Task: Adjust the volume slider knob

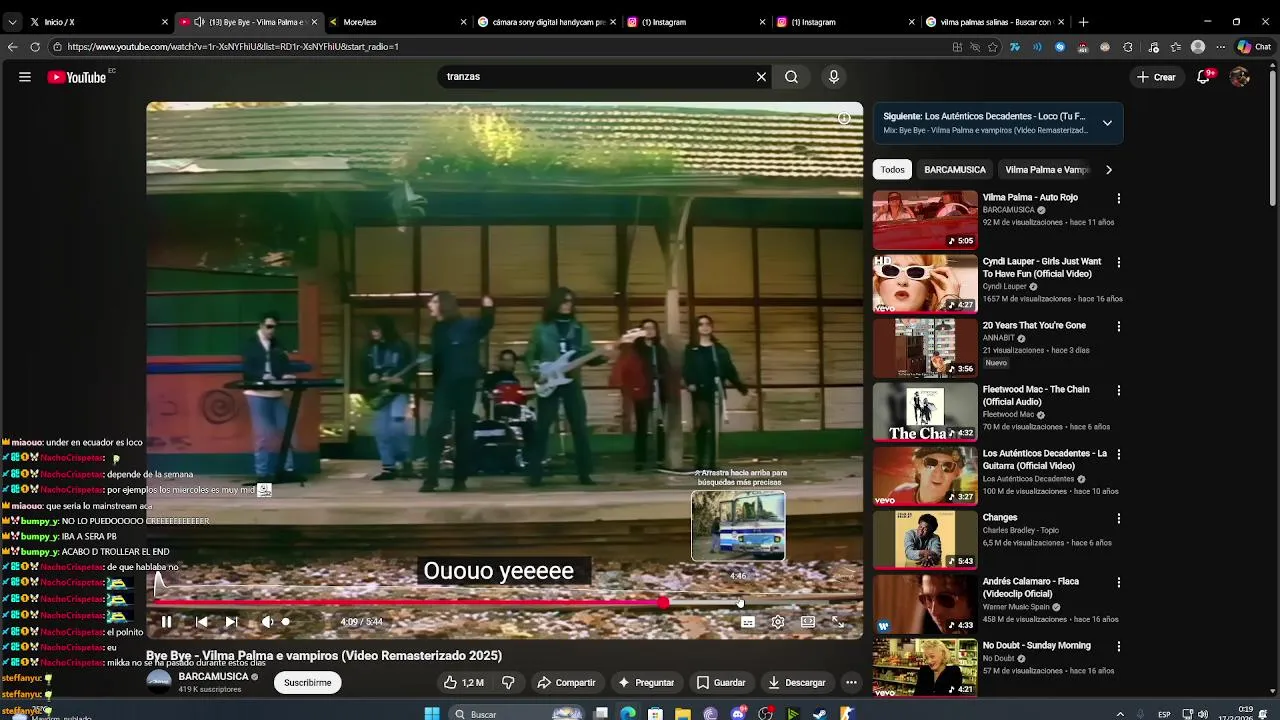Action: click(x=286, y=622)
